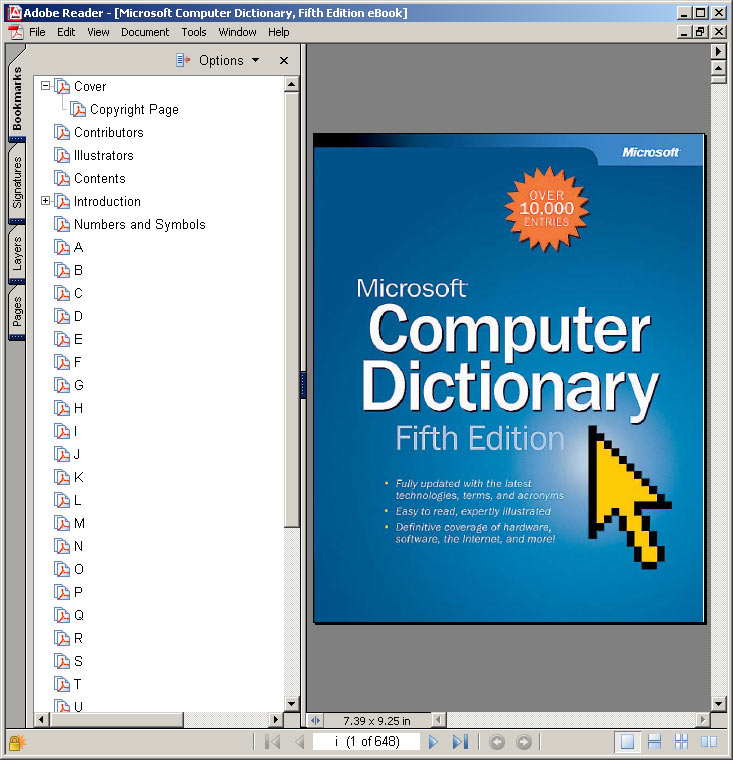The image size is (733, 760).
Task: Open the Options dropdown in Bookmarks panel
Action: pos(229,60)
